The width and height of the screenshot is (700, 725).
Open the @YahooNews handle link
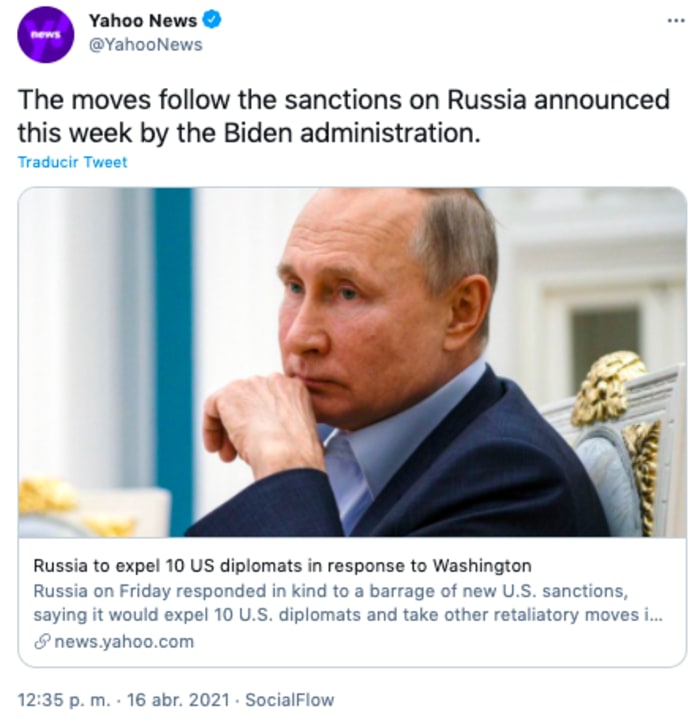click(x=146, y=44)
